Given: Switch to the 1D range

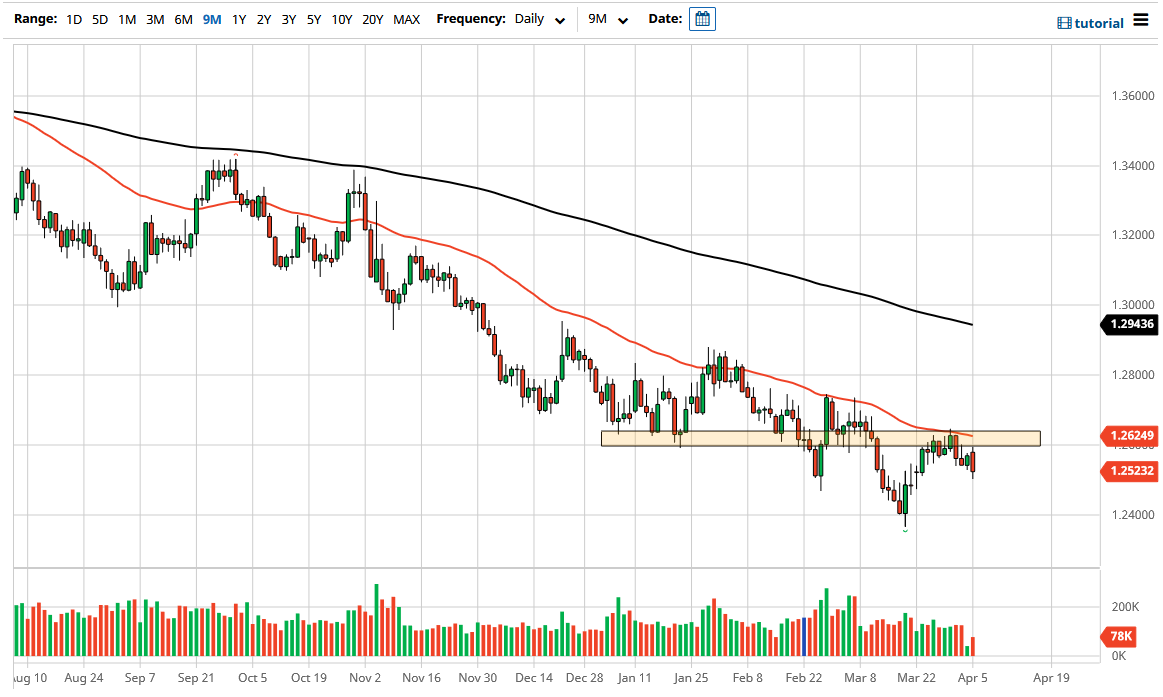Looking at the screenshot, I should point(73,18).
